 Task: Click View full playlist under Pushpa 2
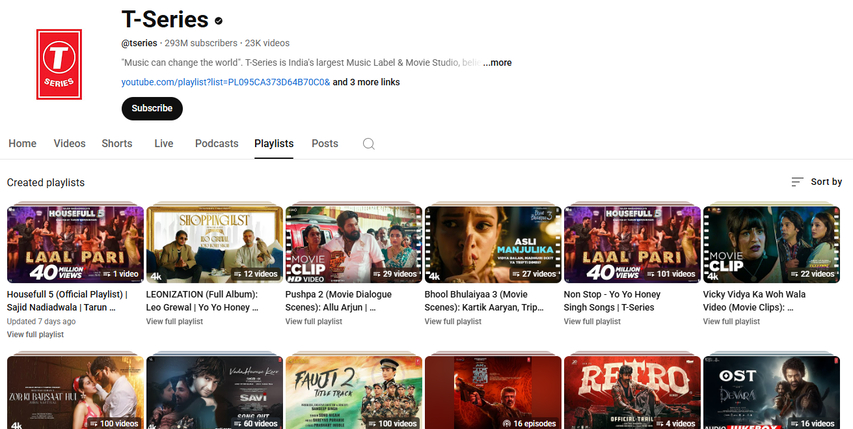click(x=314, y=321)
